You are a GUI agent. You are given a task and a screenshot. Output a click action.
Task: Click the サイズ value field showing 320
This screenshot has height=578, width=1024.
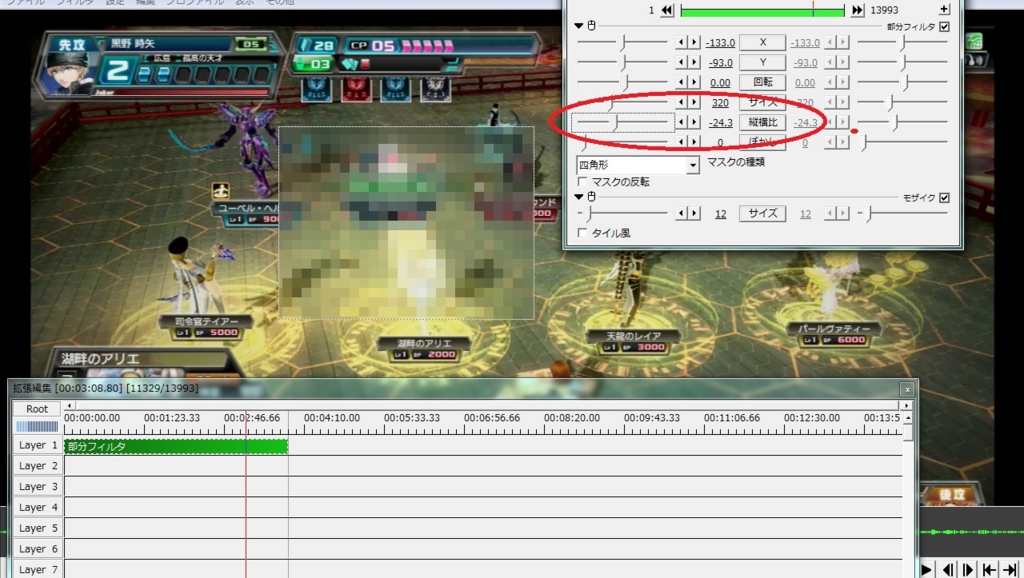pyautogui.click(x=720, y=103)
